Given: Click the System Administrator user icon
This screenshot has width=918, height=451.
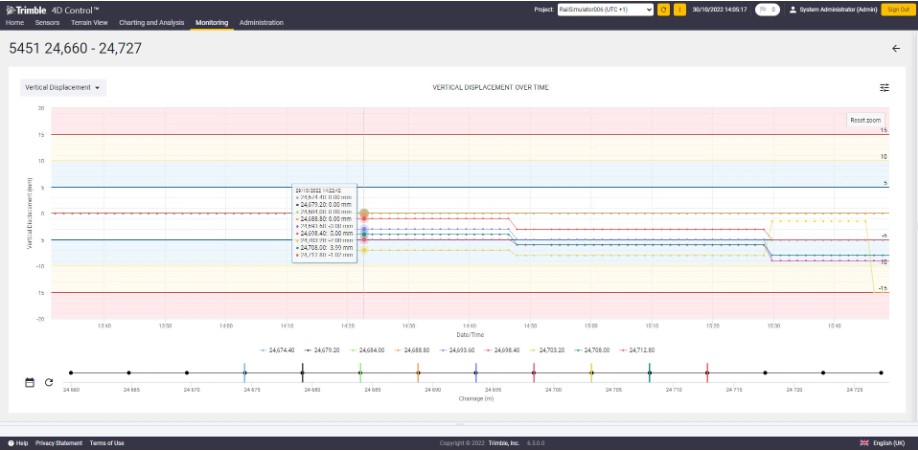Looking at the screenshot, I should coord(793,9).
